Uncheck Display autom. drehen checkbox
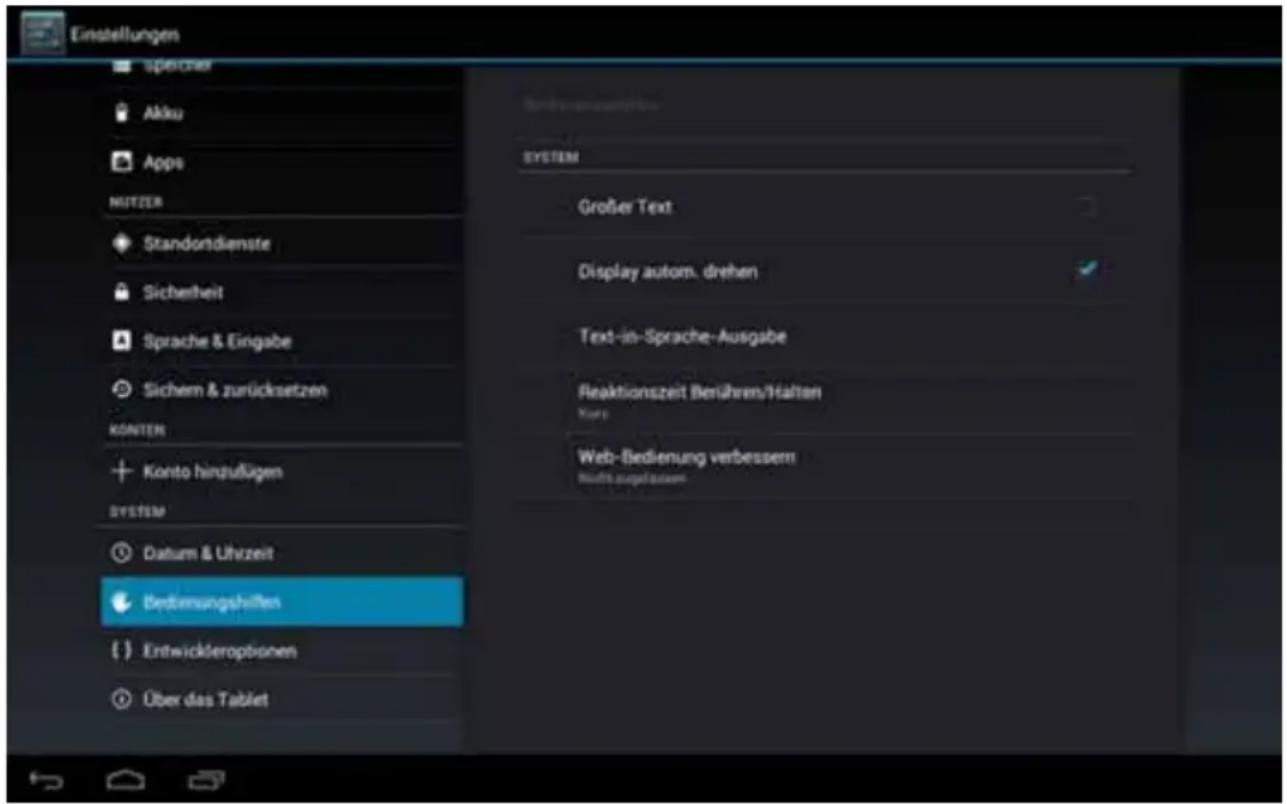This screenshot has width=1287, height=804. 1087,270
